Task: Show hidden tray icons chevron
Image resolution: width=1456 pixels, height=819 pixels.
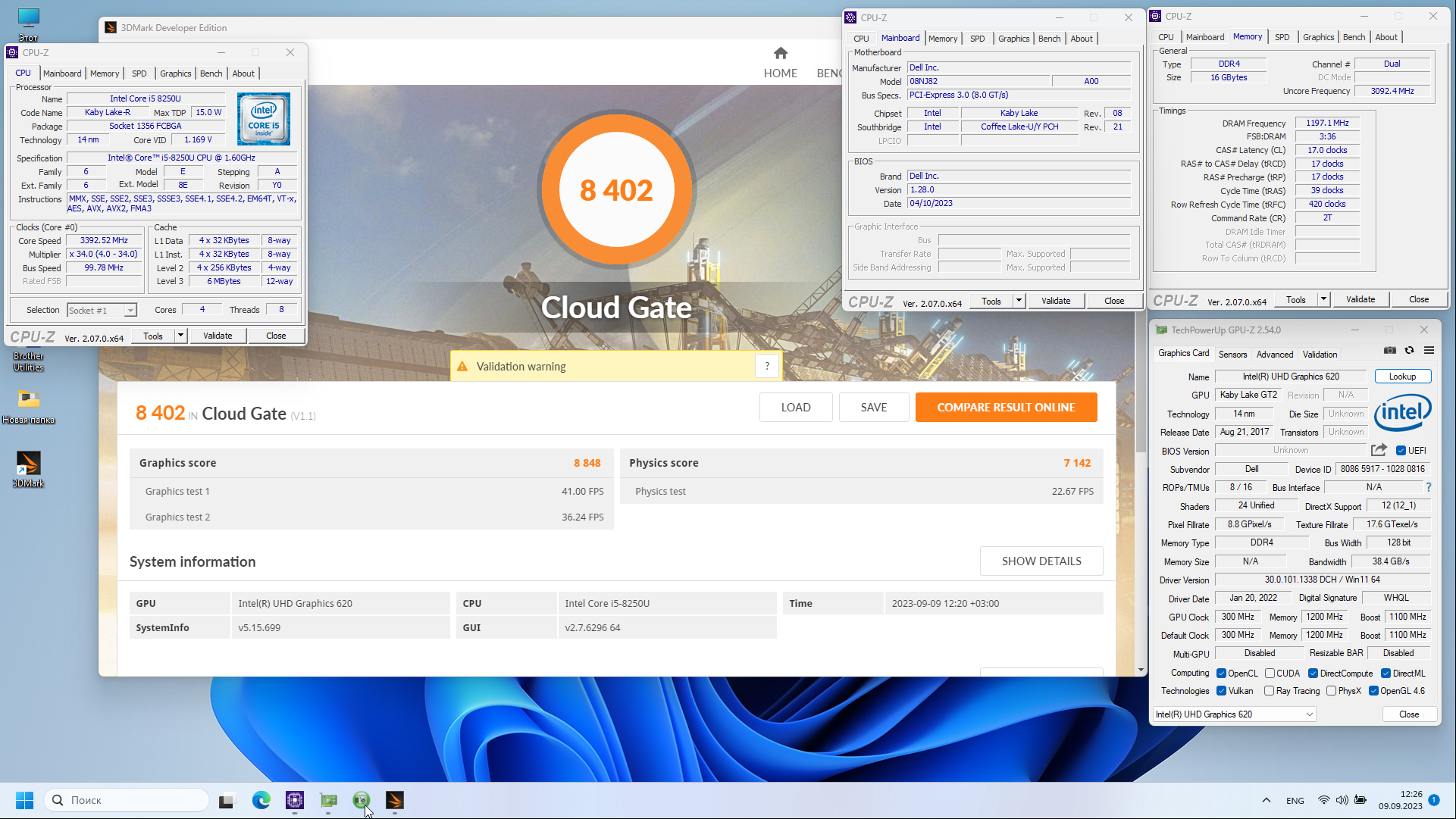Action: click(x=1266, y=800)
